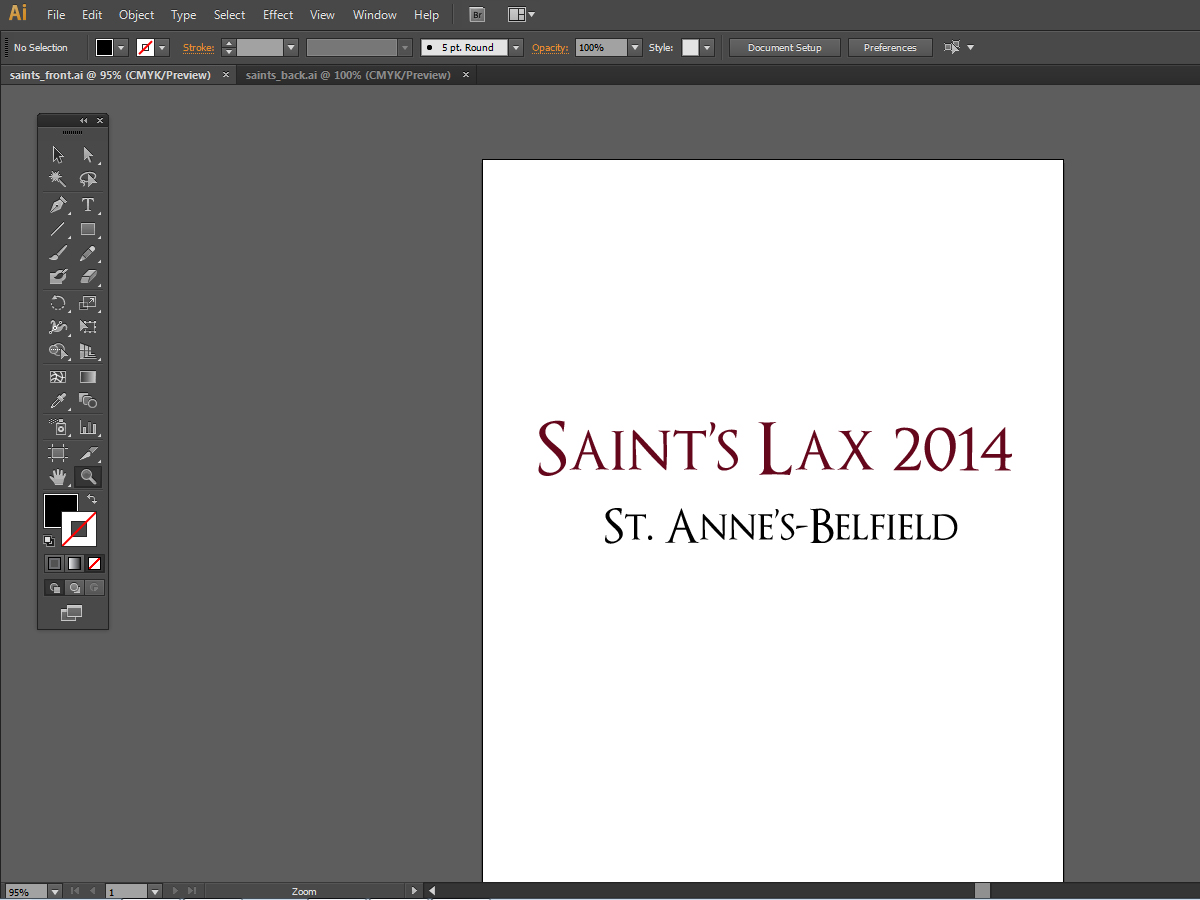Select the Pen tool
Viewport: 1200px width, 900px height.
click(x=58, y=205)
